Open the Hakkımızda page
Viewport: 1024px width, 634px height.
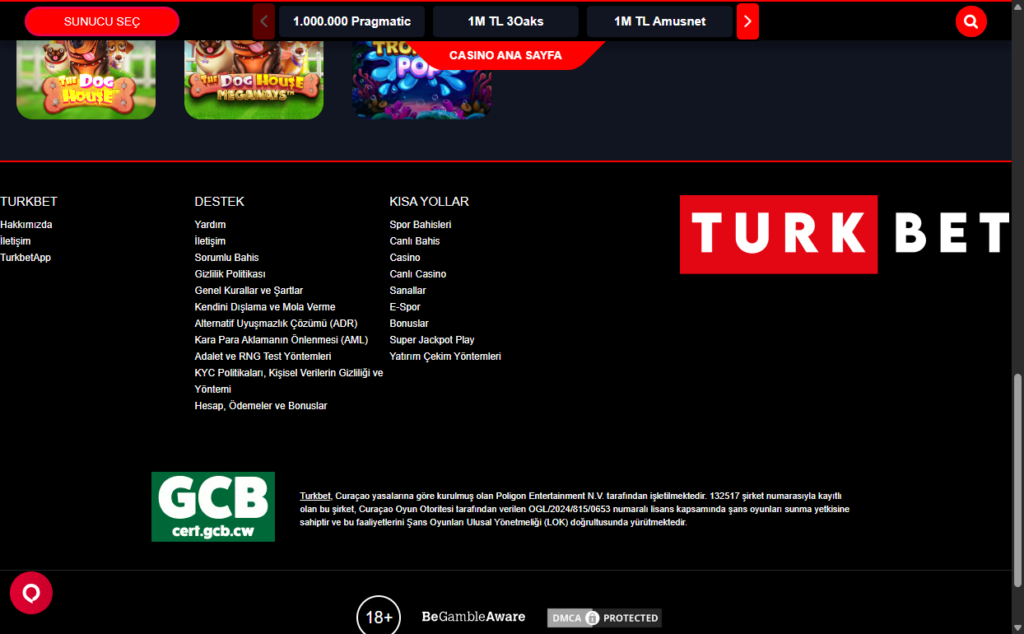pyautogui.click(x=25, y=224)
